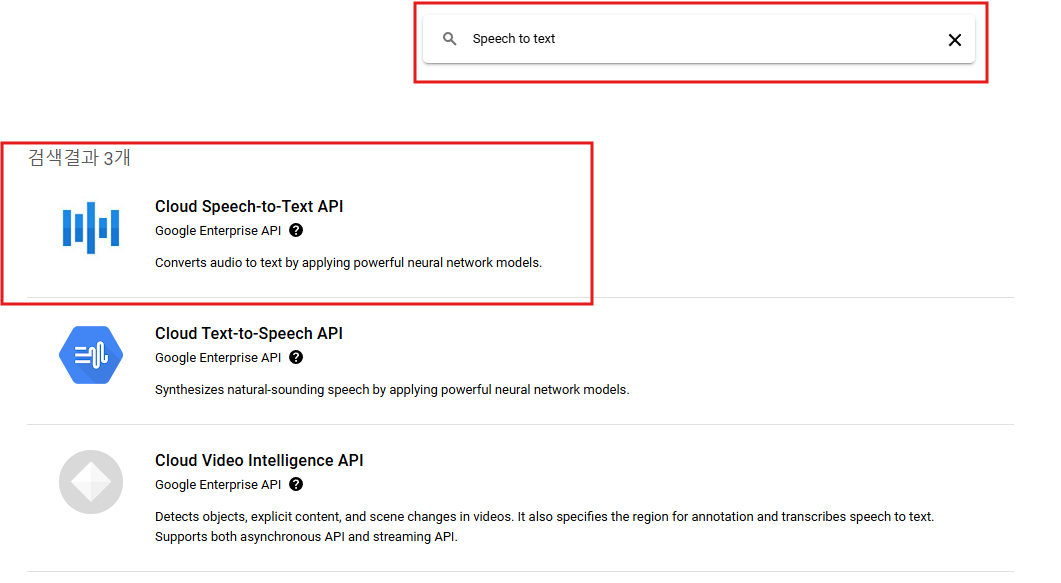Image resolution: width=1061 pixels, height=583 pixels.
Task: Click the 'Converts audio to text' description
Action: point(348,262)
